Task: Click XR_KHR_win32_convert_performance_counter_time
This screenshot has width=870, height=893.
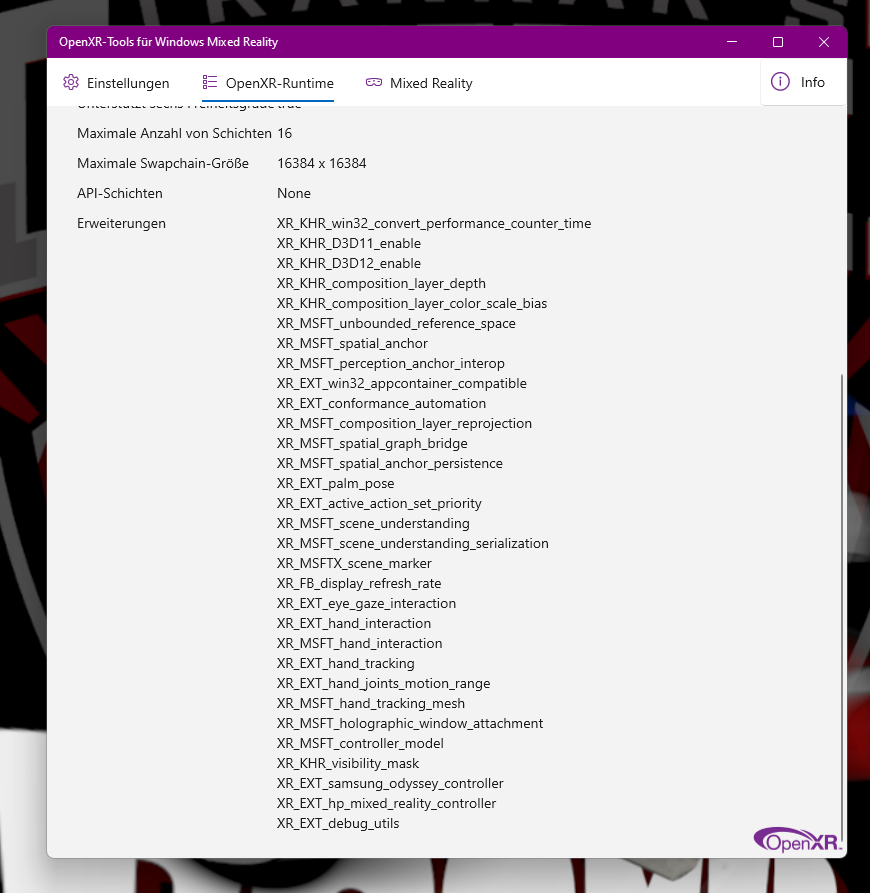Action: 434,223
